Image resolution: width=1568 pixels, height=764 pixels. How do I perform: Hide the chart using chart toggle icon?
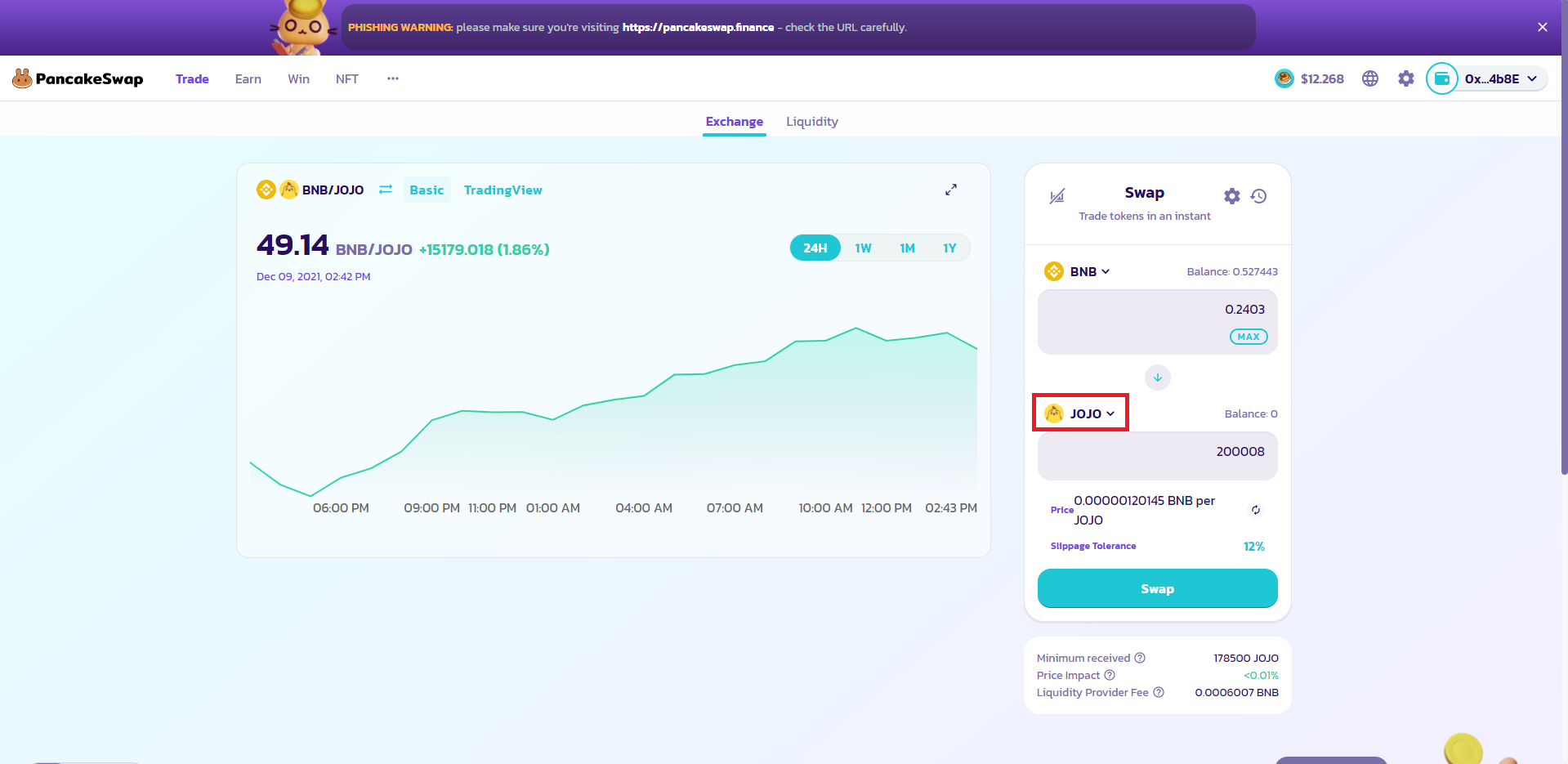click(1057, 196)
